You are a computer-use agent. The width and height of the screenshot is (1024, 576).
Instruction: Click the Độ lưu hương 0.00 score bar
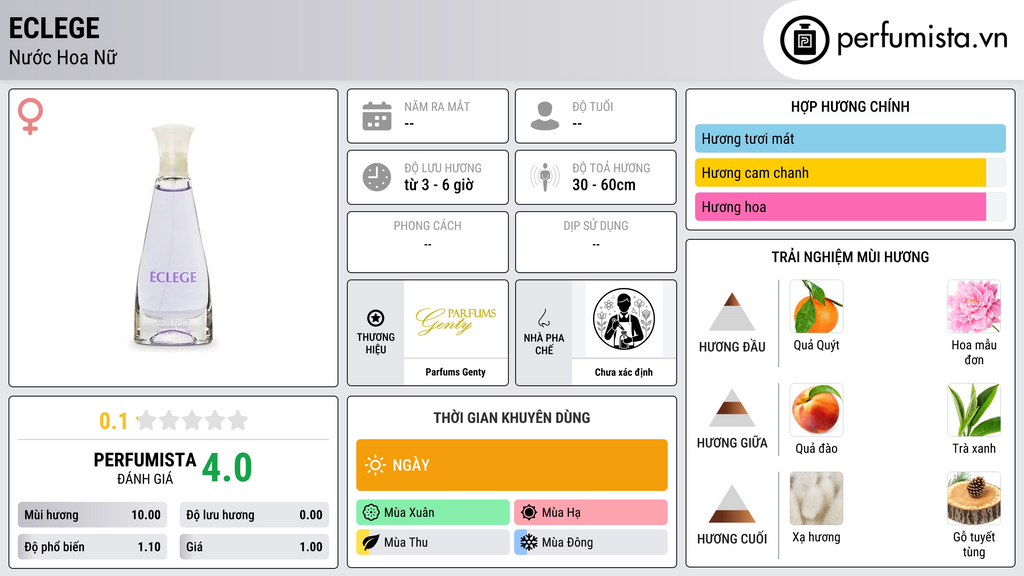click(x=254, y=515)
